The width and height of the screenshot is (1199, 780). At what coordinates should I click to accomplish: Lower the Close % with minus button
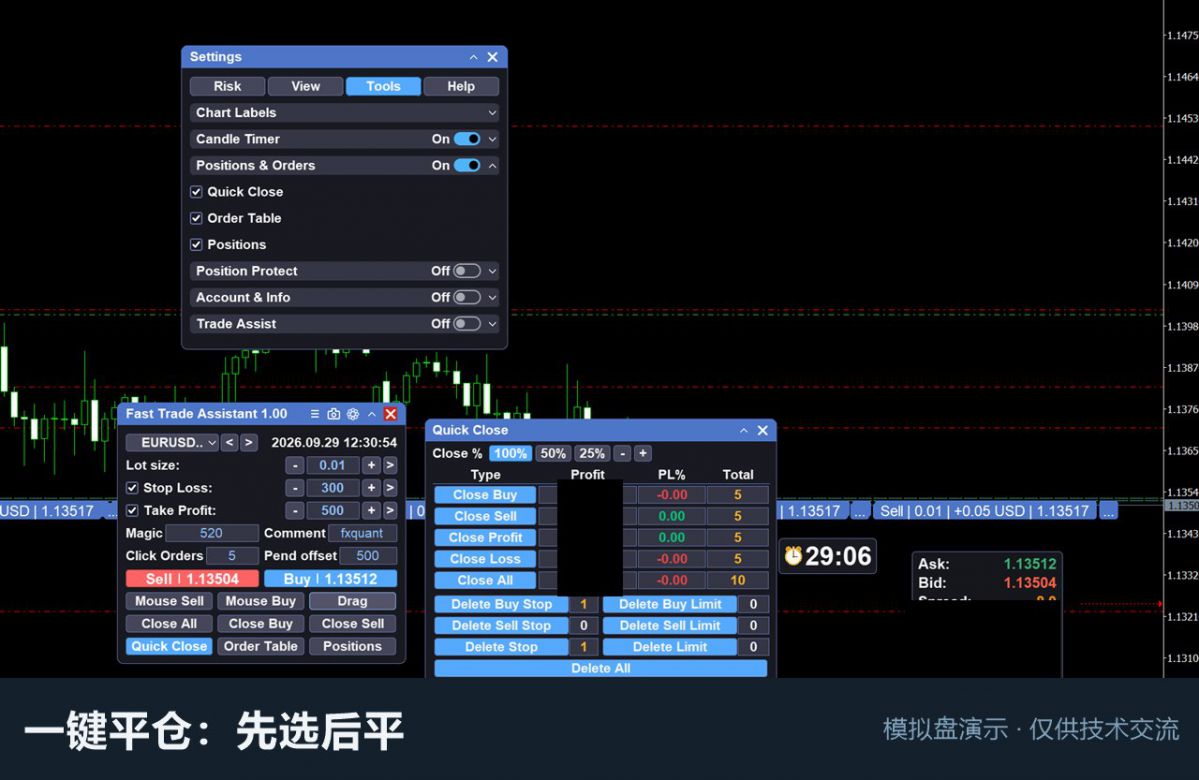click(623, 453)
